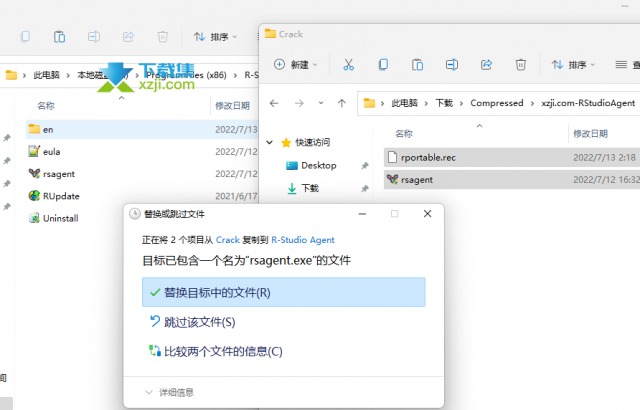Click the copy icon in left window toolbar
This screenshot has height=410, width=640.
25,37
